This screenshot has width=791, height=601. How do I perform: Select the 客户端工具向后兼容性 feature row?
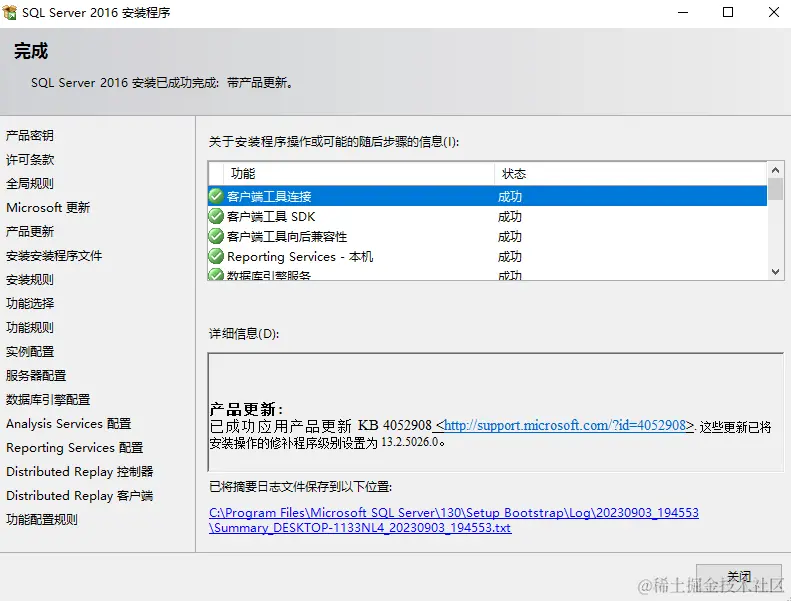(x=487, y=236)
